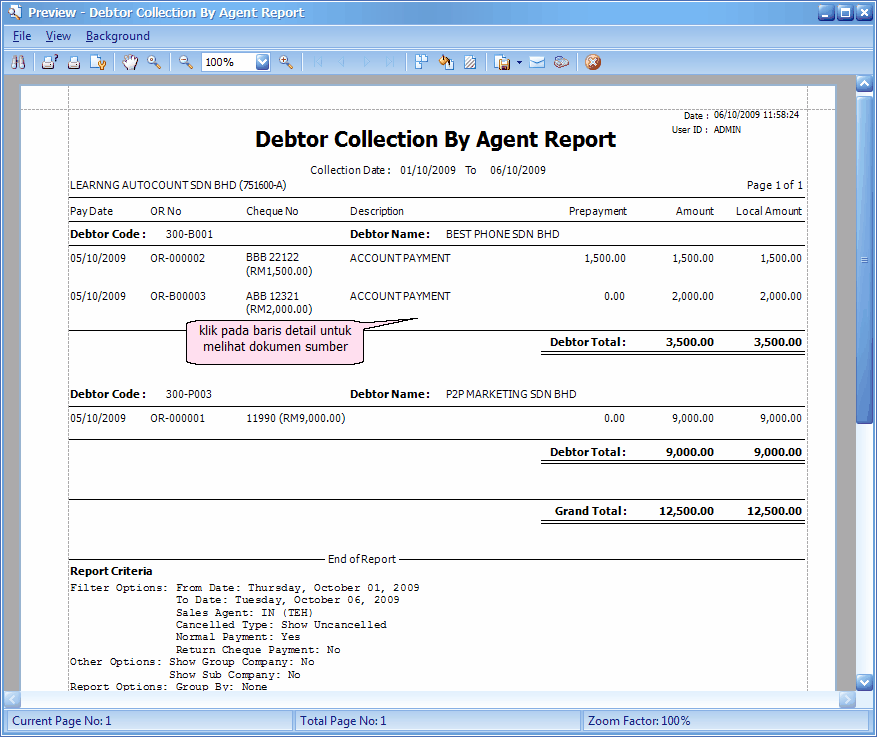Zoom out with the magnifier minus icon

click(x=187, y=62)
